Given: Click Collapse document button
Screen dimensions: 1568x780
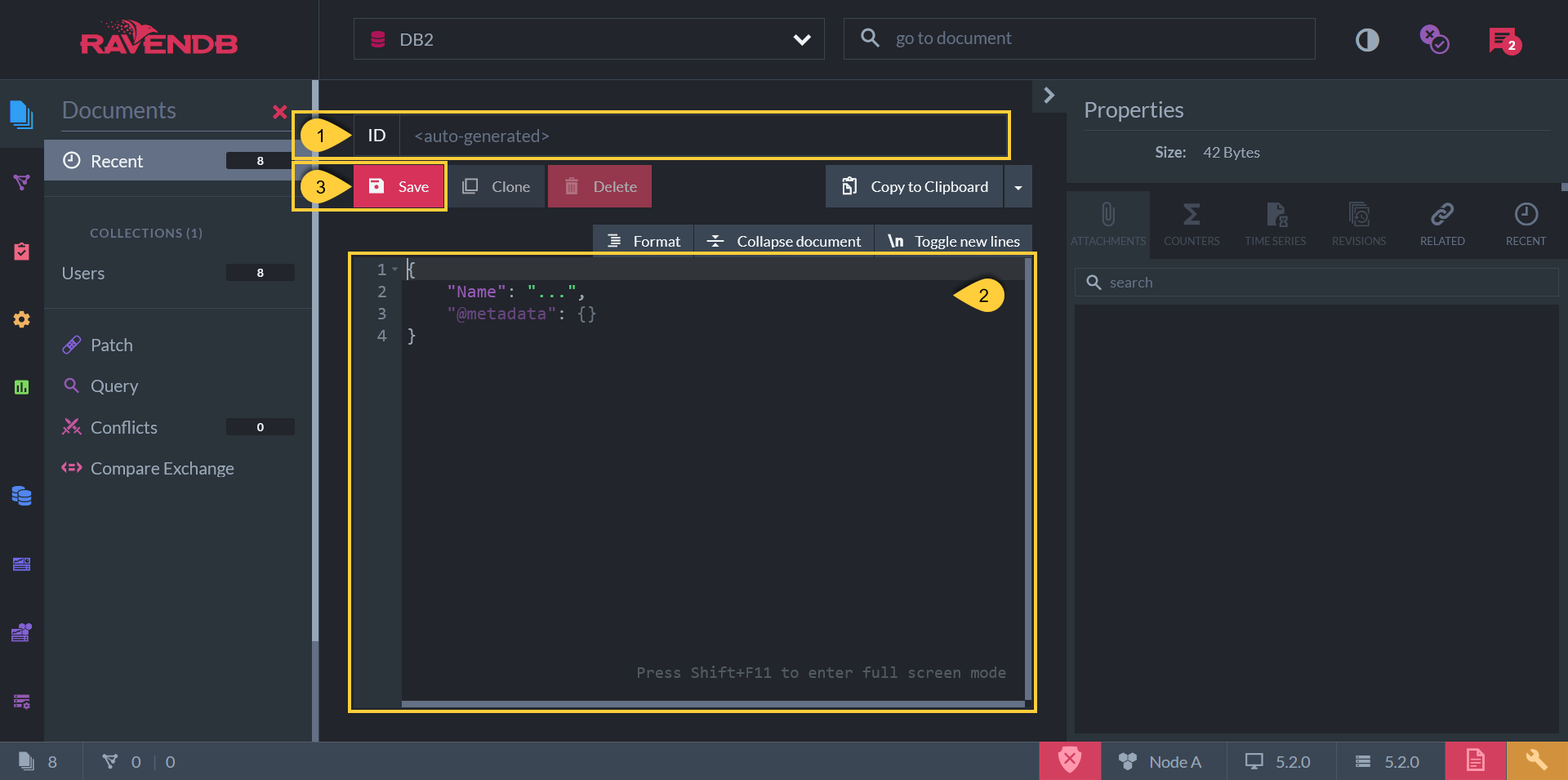Looking at the screenshot, I should click(784, 241).
